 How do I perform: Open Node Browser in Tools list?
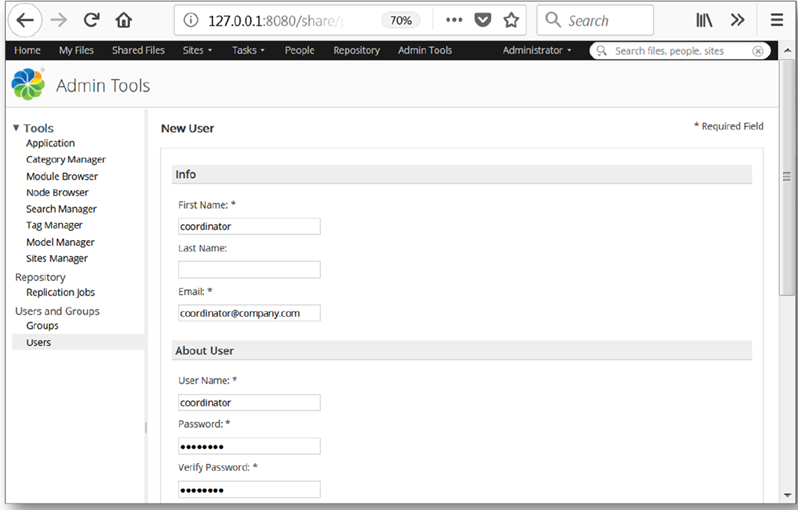(57, 193)
